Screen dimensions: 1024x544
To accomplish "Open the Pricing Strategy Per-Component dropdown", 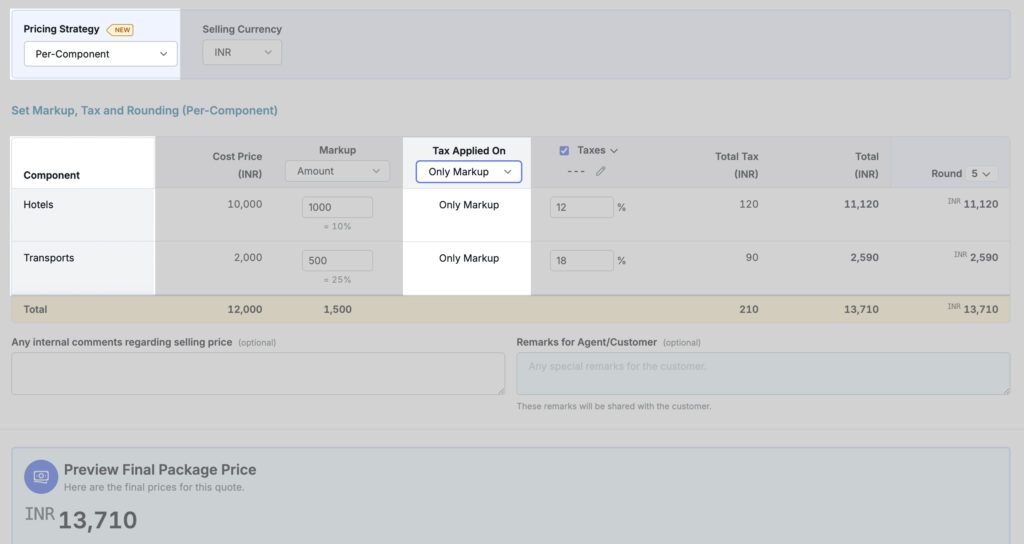I will pyautogui.click(x=101, y=54).
